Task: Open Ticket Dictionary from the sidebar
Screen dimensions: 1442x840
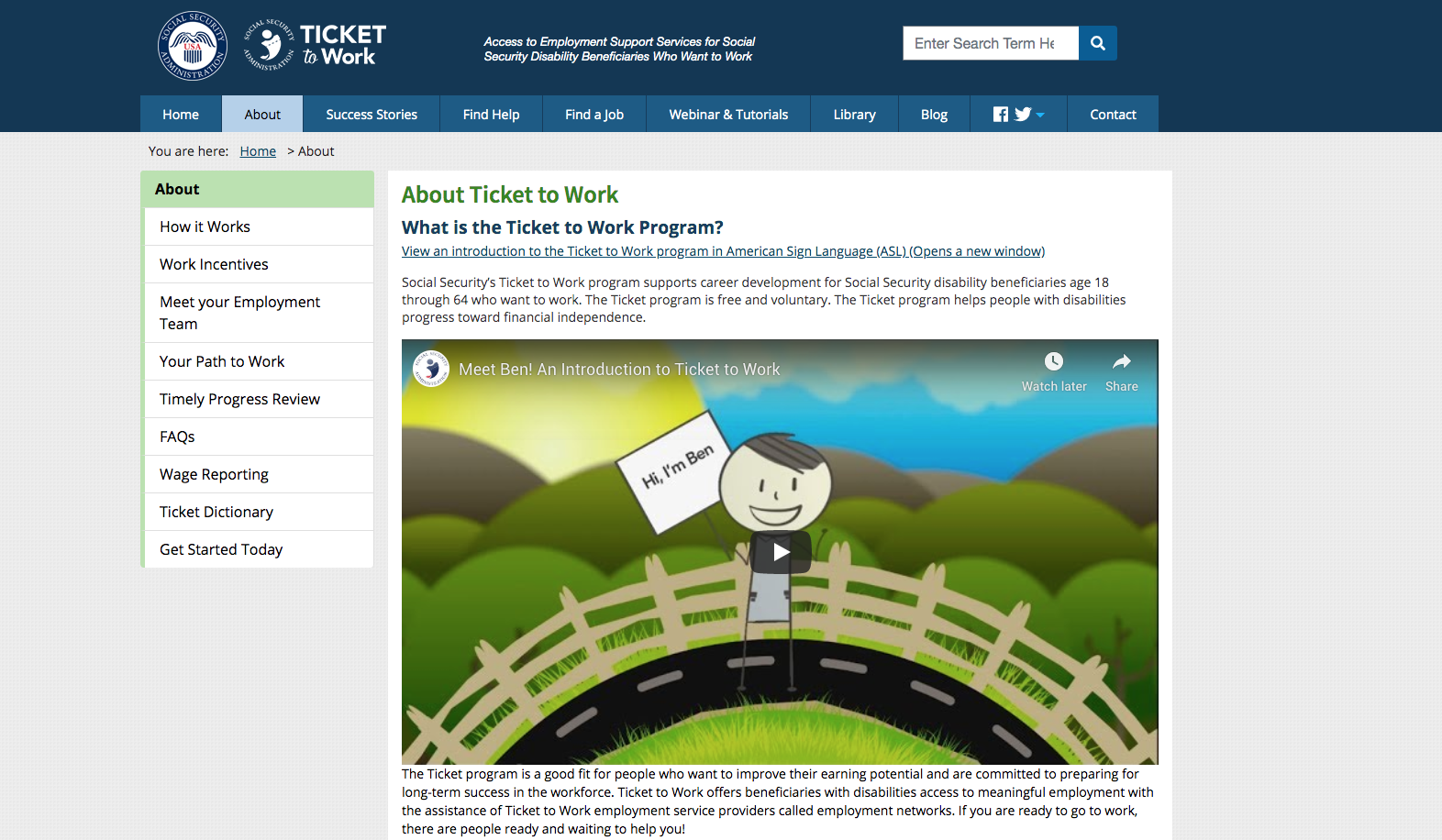Action: 259,512
